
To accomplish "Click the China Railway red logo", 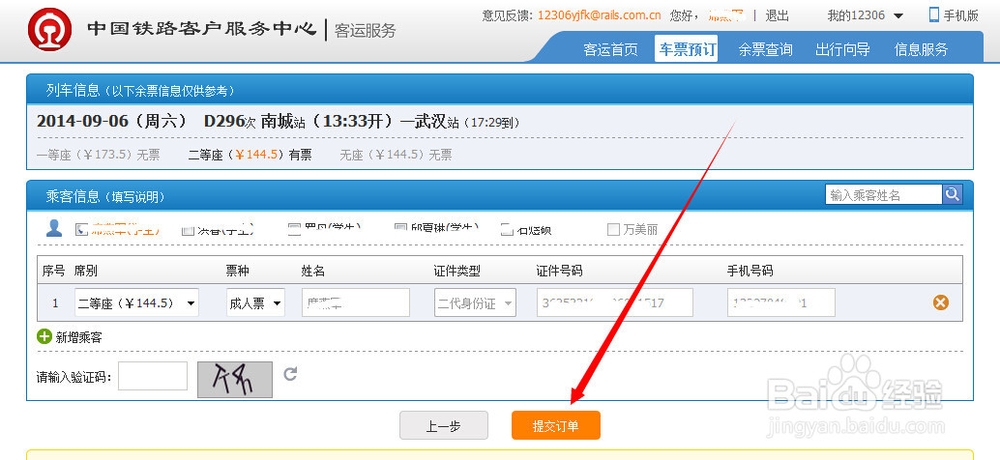I will pyautogui.click(x=50, y=29).
